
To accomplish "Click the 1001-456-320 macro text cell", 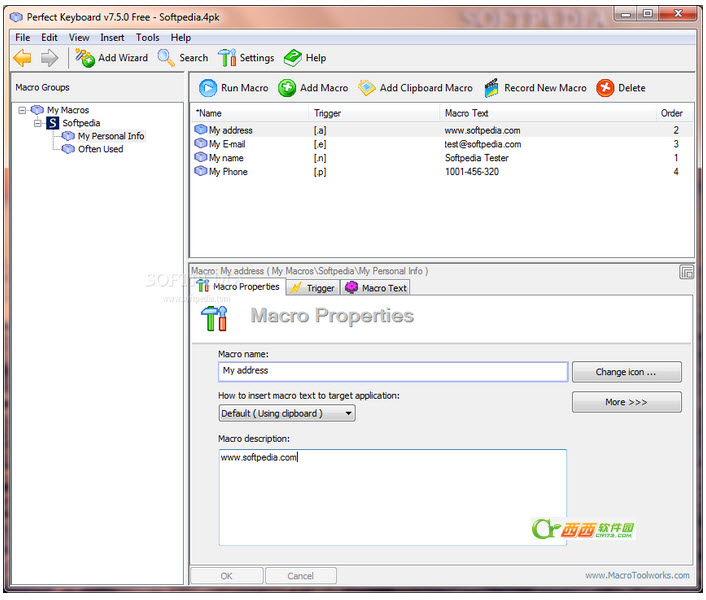I will coord(472,171).
